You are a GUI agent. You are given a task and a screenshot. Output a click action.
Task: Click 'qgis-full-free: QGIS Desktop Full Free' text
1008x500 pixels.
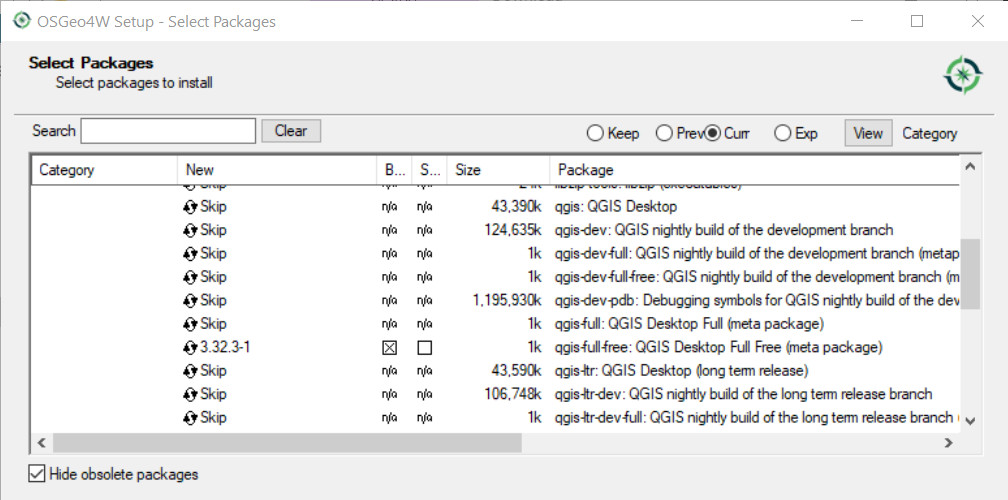click(719, 348)
